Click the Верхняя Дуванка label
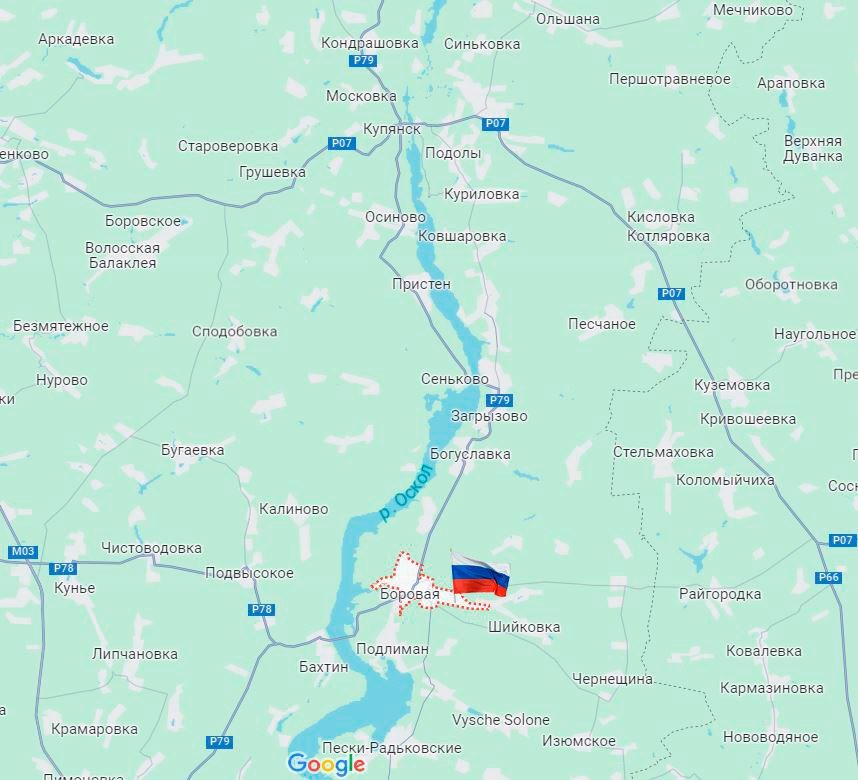Viewport: 858px width, 780px height. pos(813,148)
